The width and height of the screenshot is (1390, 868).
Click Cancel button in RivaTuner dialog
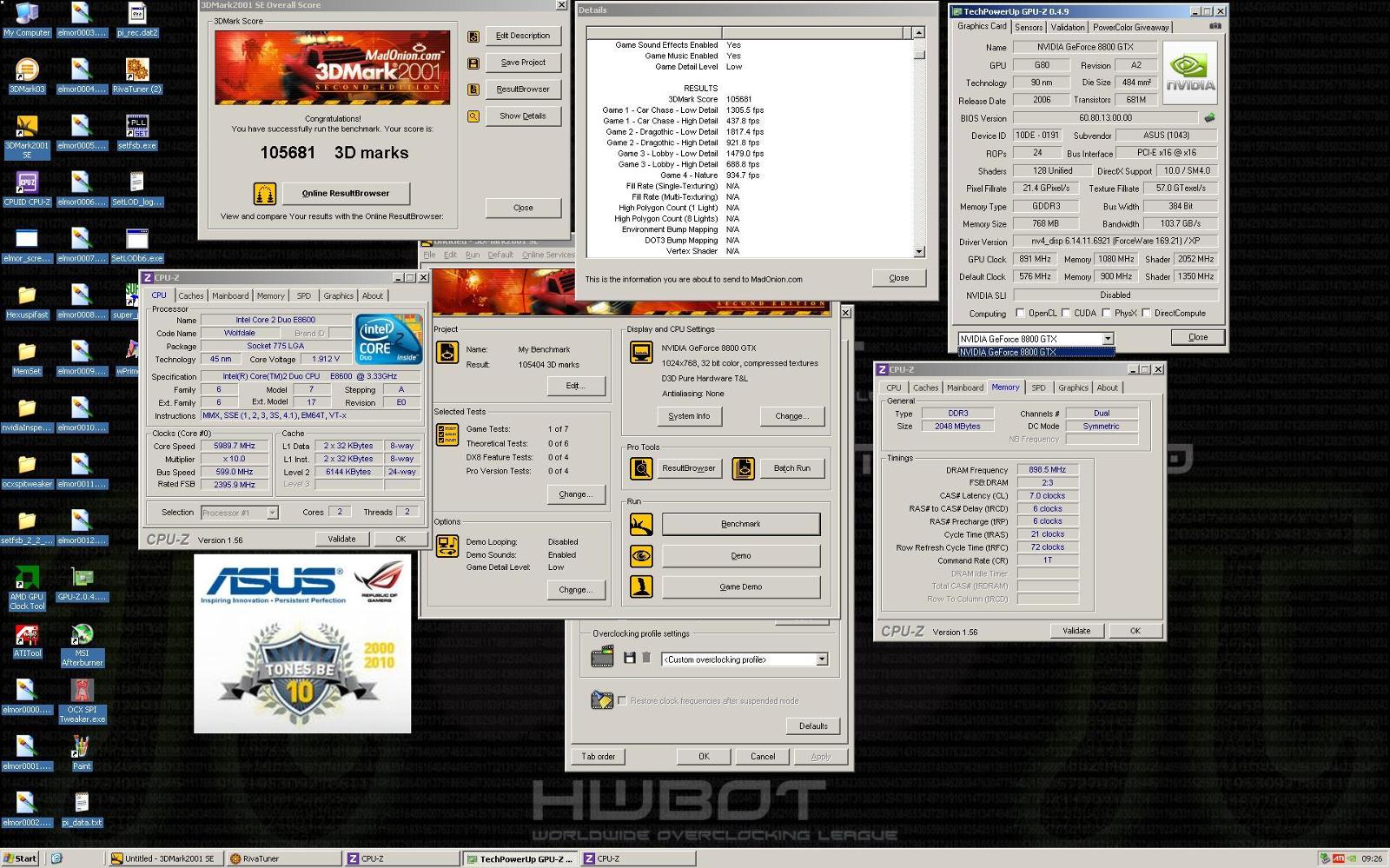763,757
